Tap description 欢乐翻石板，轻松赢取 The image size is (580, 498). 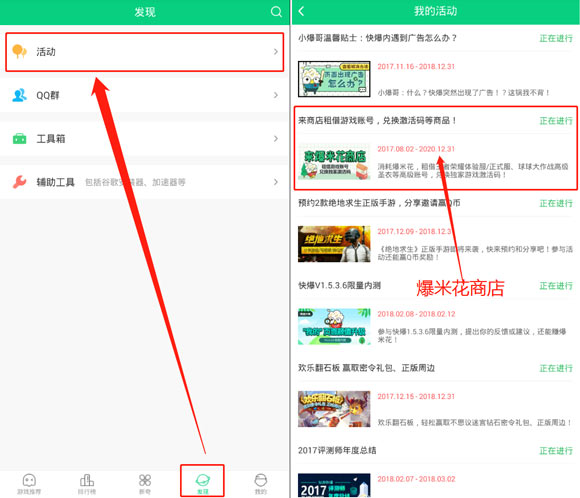click(475, 423)
